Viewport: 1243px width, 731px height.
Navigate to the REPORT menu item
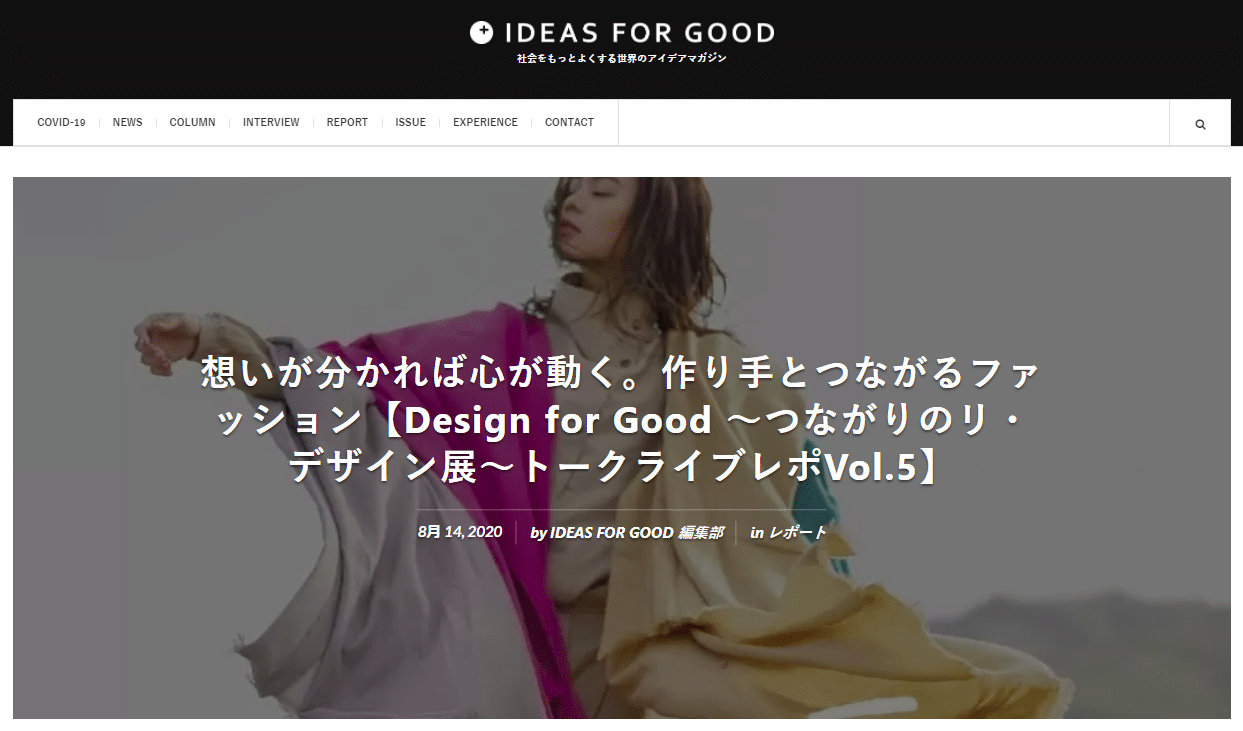(347, 122)
